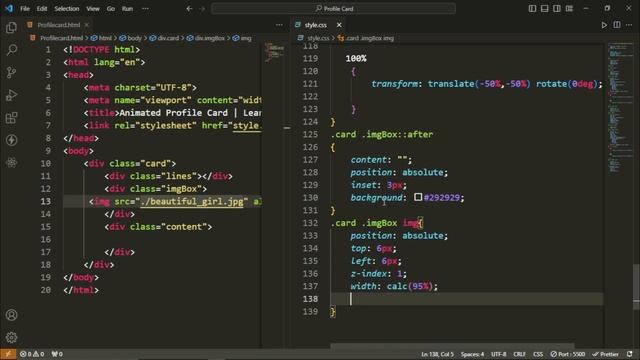Toggle the primary side bar layout icon
The width and height of the screenshot is (640, 360).
[x=532, y=9]
